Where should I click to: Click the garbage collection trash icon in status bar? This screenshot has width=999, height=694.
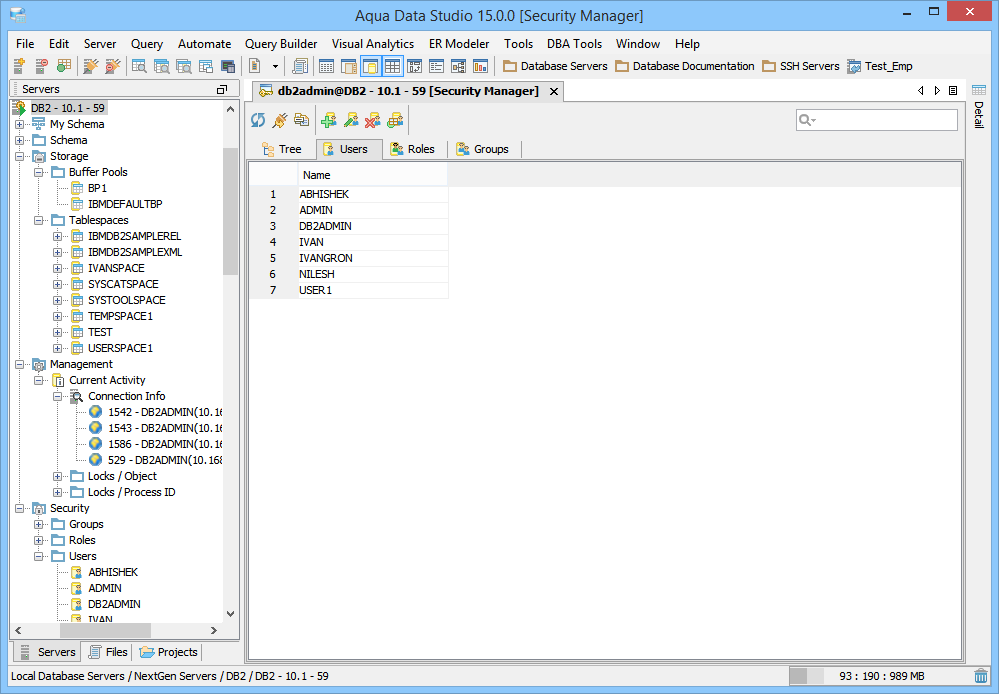(982, 676)
